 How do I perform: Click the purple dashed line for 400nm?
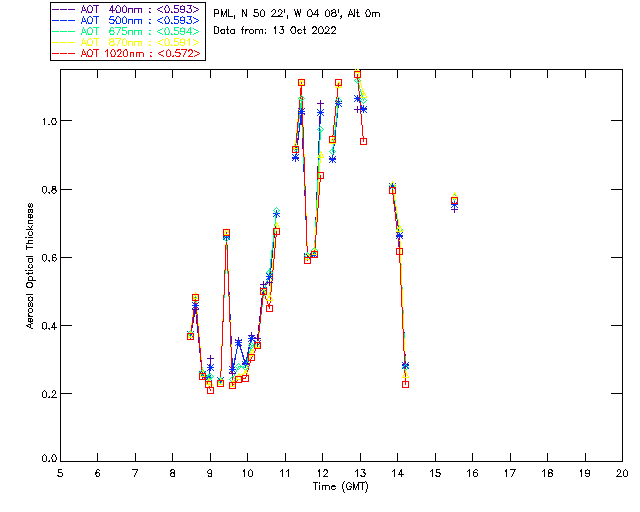pyautogui.click(x=64, y=9)
